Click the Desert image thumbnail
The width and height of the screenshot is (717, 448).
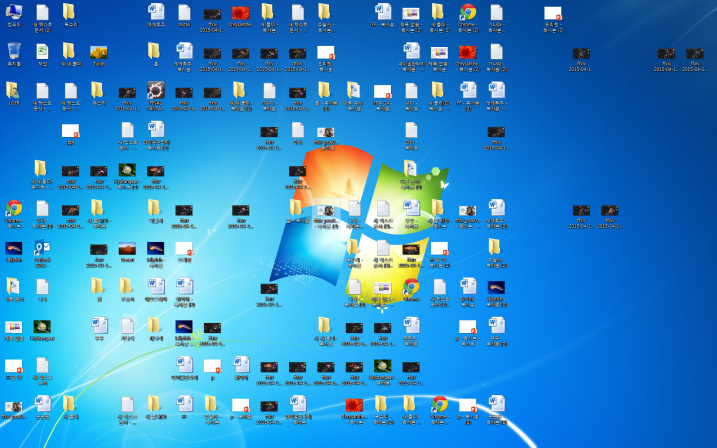[x=127, y=248]
